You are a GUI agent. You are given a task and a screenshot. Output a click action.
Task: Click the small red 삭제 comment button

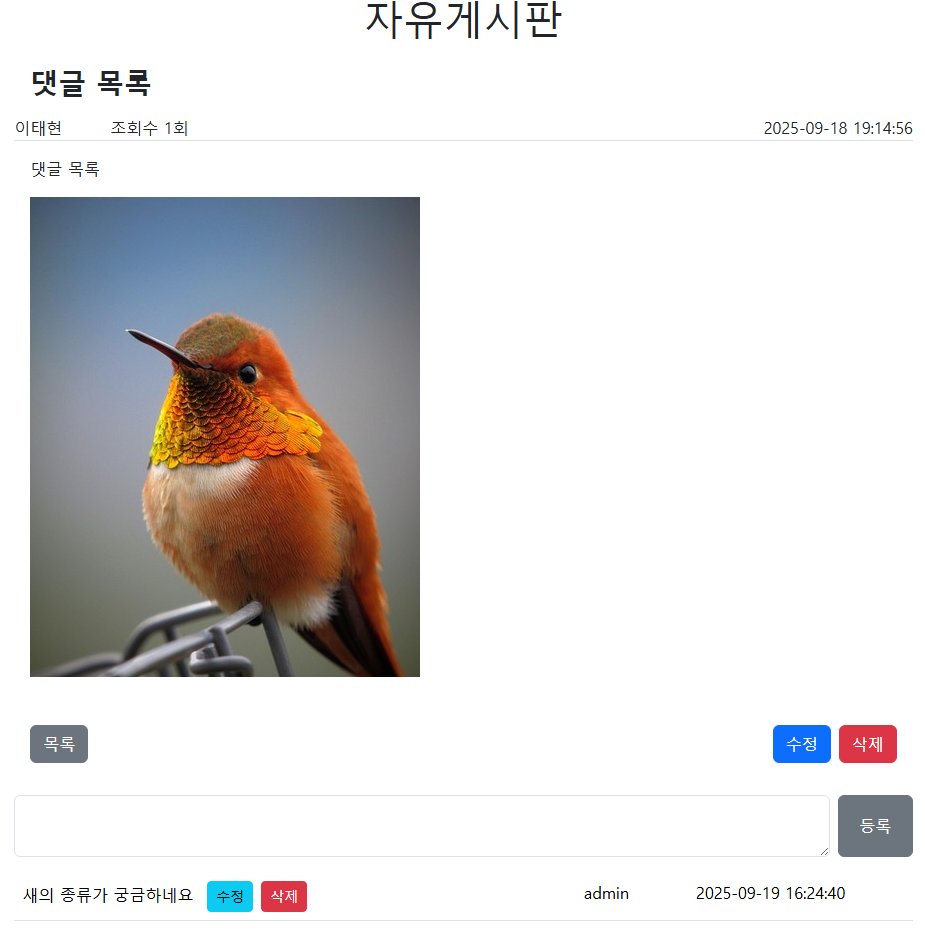click(x=284, y=896)
